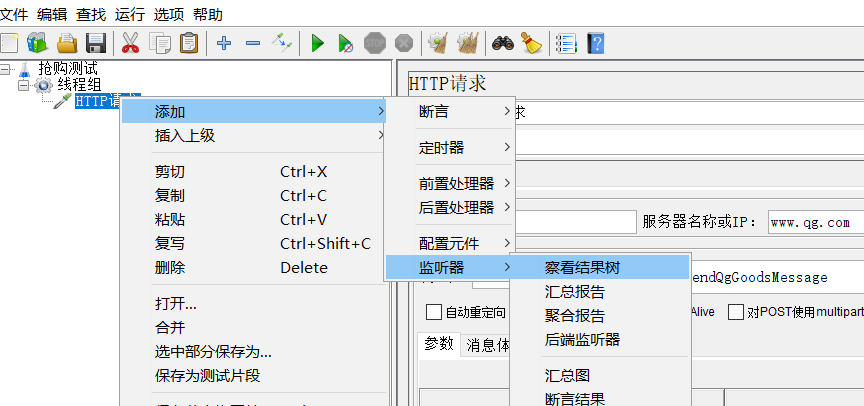The height and width of the screenshot is (406, 864).
Task: Choose 察看结果树 listener
Action: pyautogui.click(x=600, y=268)
